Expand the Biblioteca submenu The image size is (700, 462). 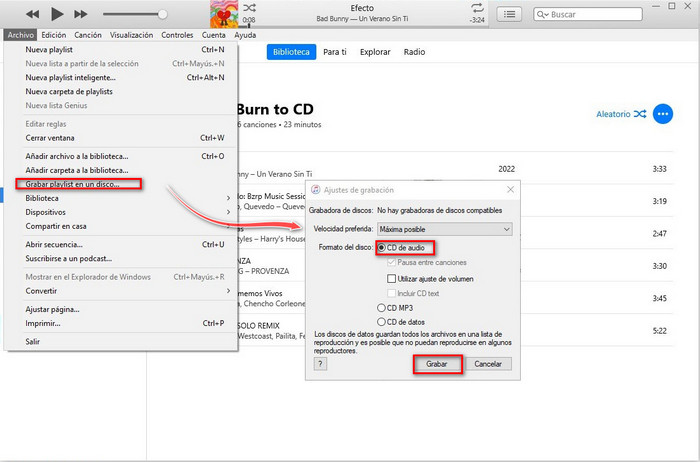point(121,198)
